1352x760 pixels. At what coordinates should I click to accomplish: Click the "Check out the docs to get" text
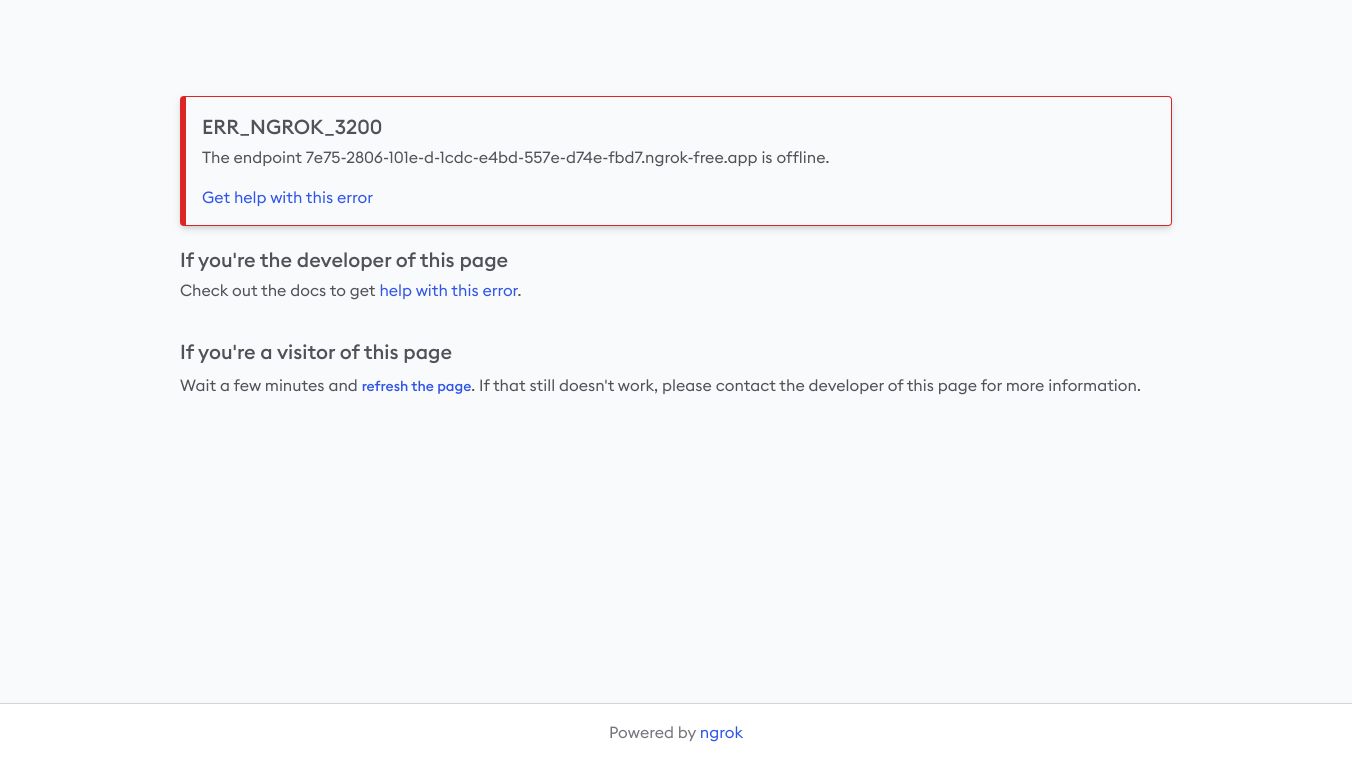(x=278, y=291)
